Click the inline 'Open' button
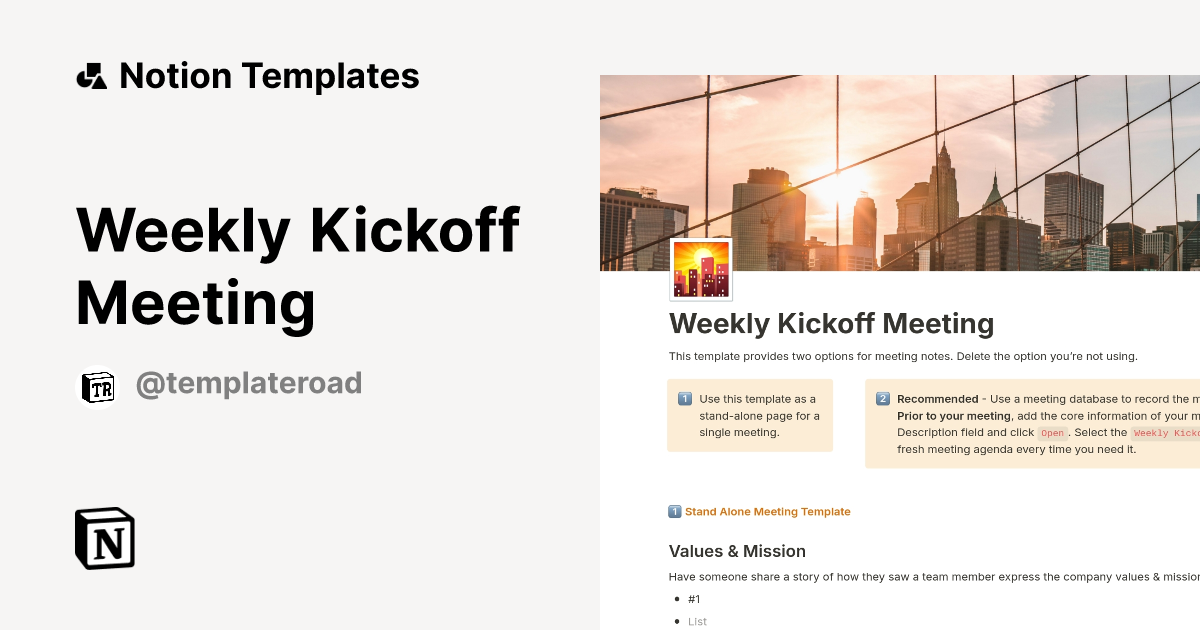This screenshot has width=1200, height=630. pos(1052,432)
